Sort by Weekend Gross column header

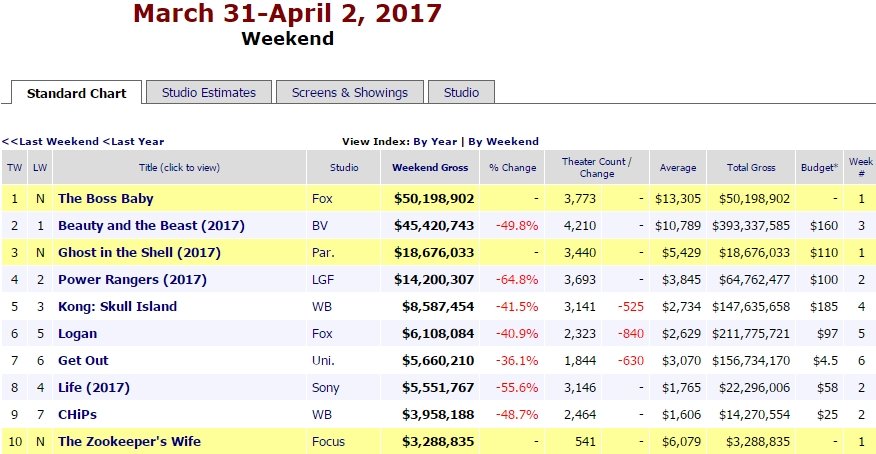coord(429,168)
